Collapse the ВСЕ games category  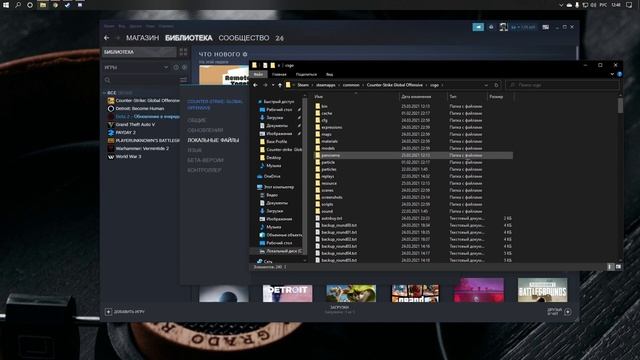(104, 93)
